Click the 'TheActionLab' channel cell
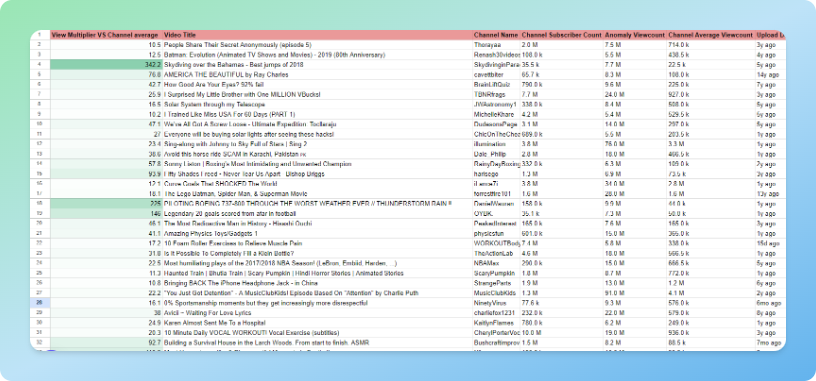This screenshot has height=381, width=816. point(496,253)
